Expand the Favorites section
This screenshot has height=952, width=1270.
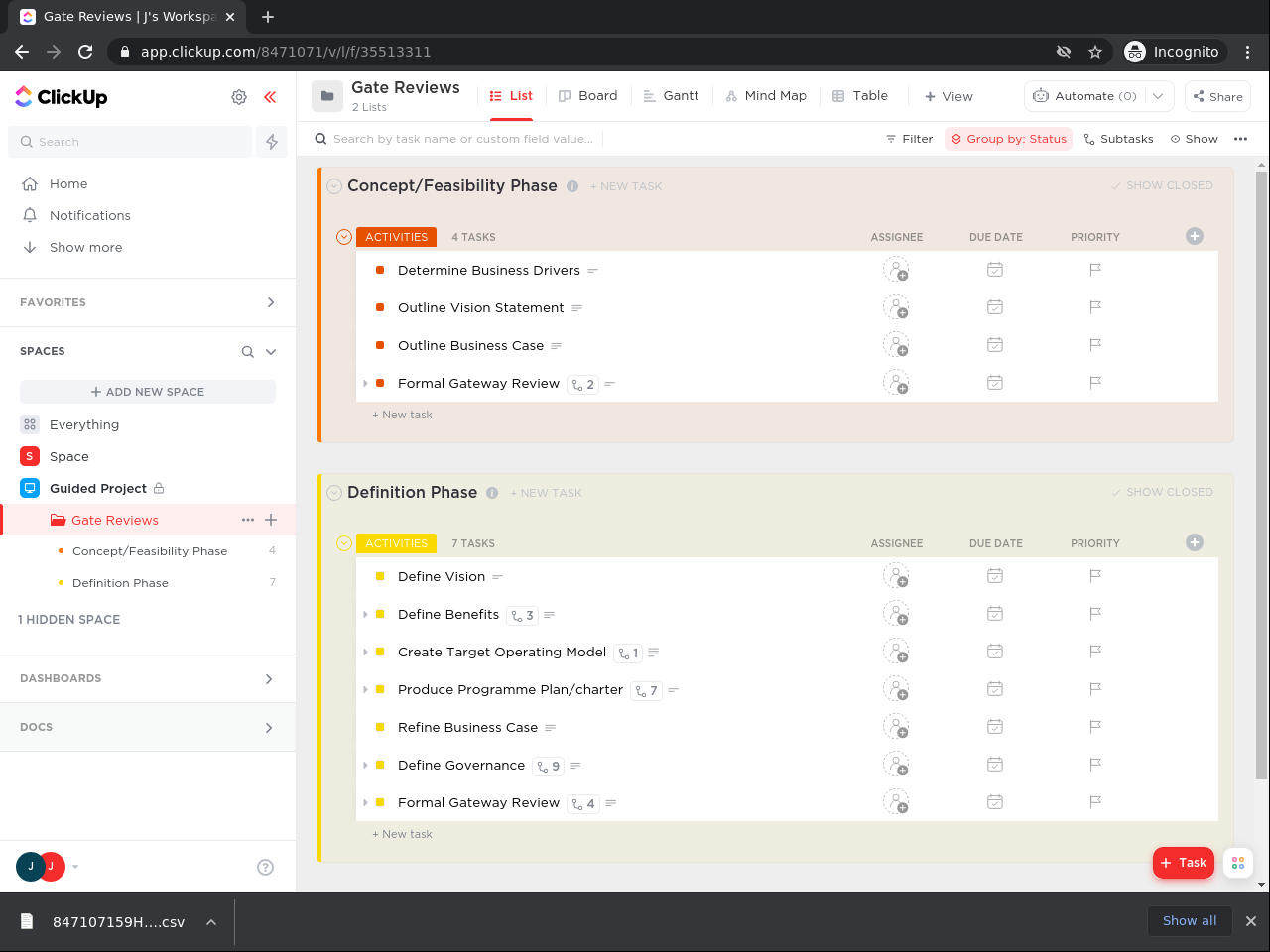(271, 302)
